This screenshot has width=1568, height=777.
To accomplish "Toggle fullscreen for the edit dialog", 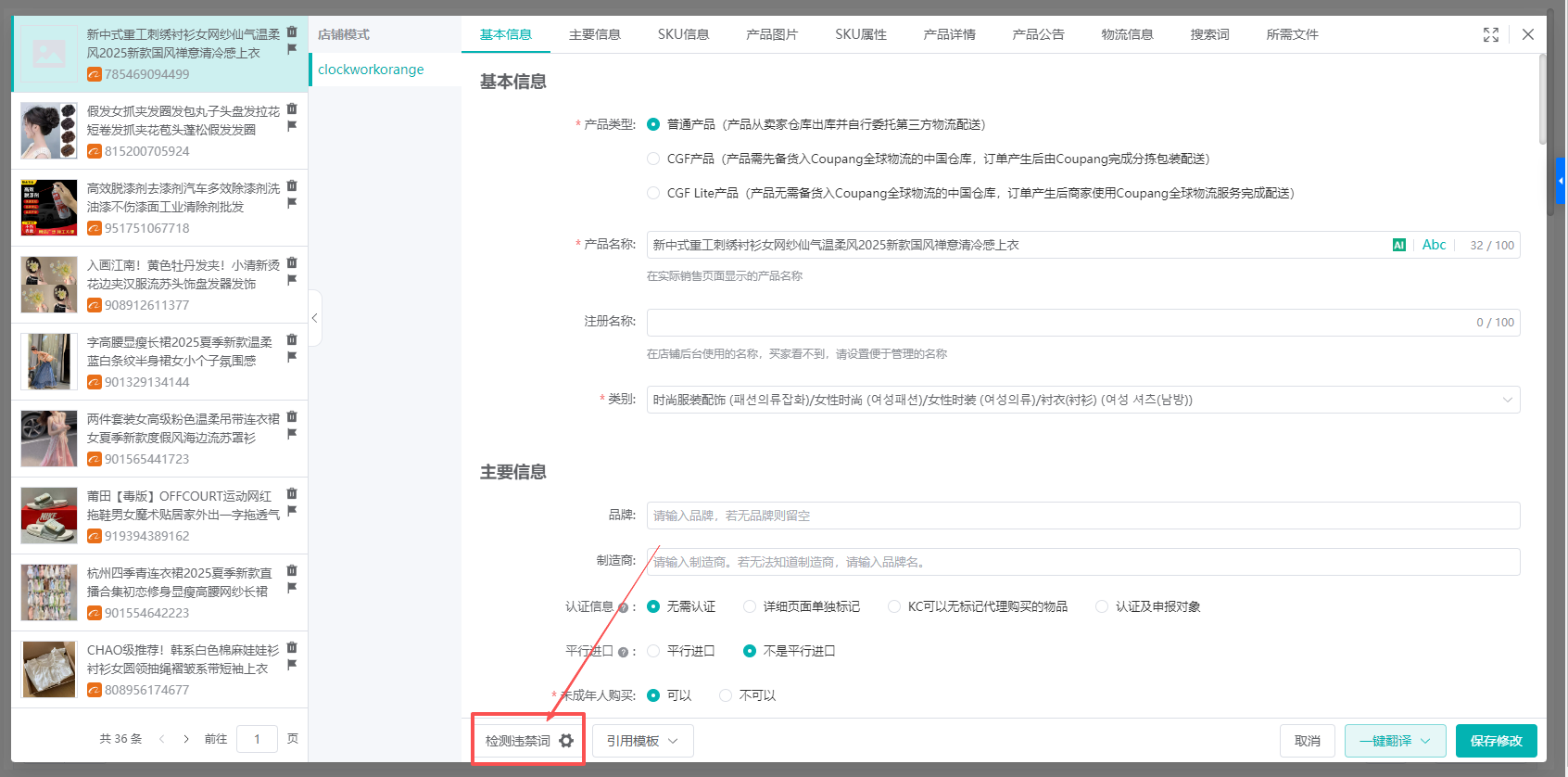I will [x=1491, y=34].
